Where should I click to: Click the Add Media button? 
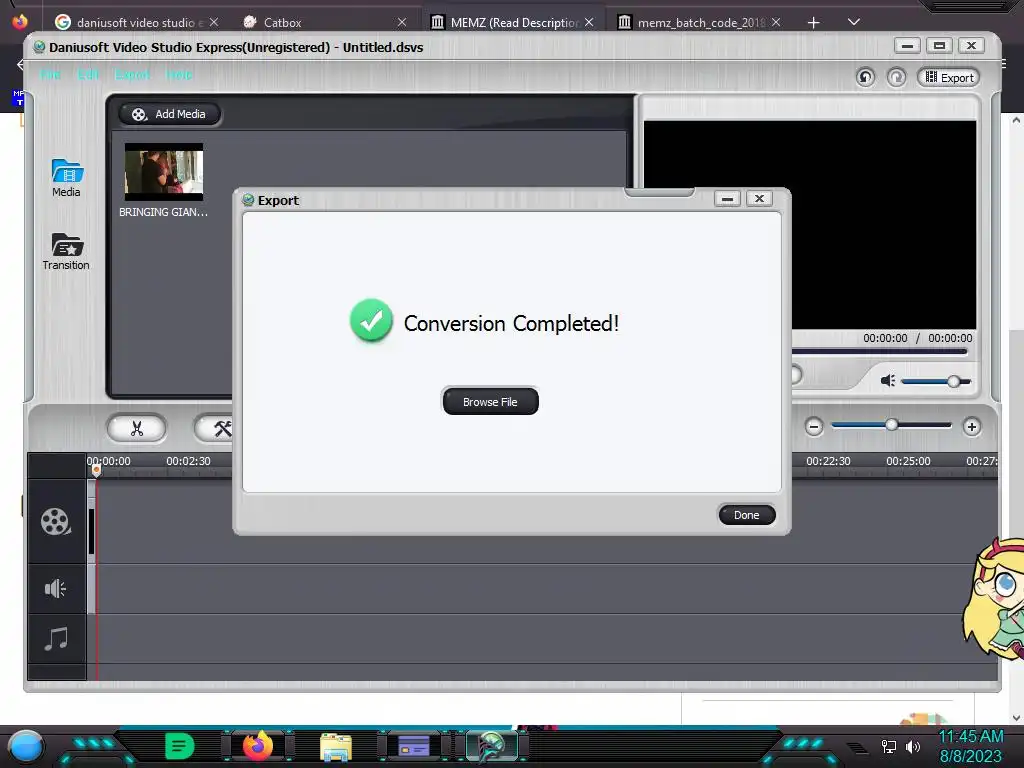point(169,114)
